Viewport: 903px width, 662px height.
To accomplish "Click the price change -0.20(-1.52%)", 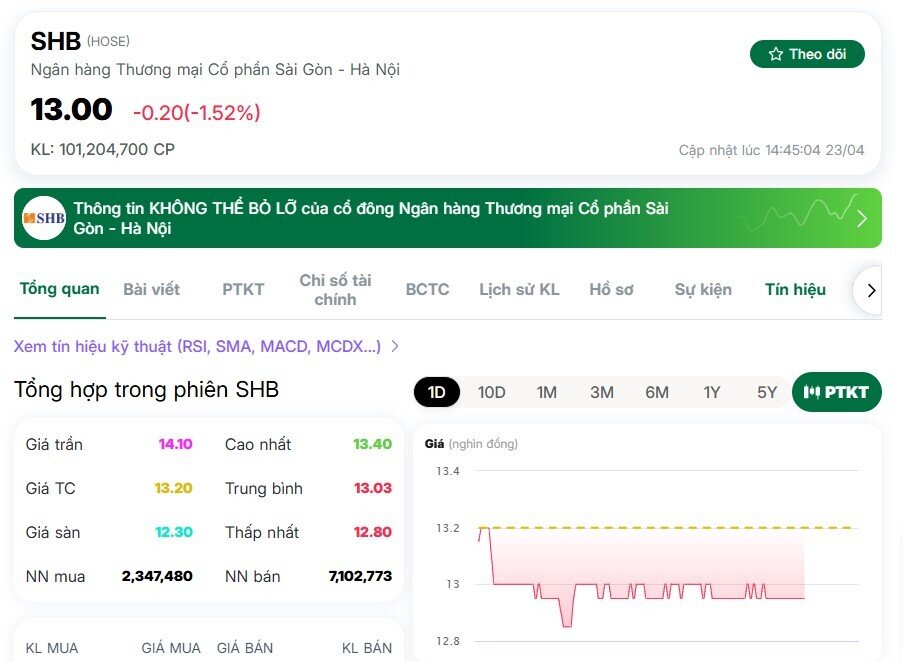I will click(x=196, y=112).
